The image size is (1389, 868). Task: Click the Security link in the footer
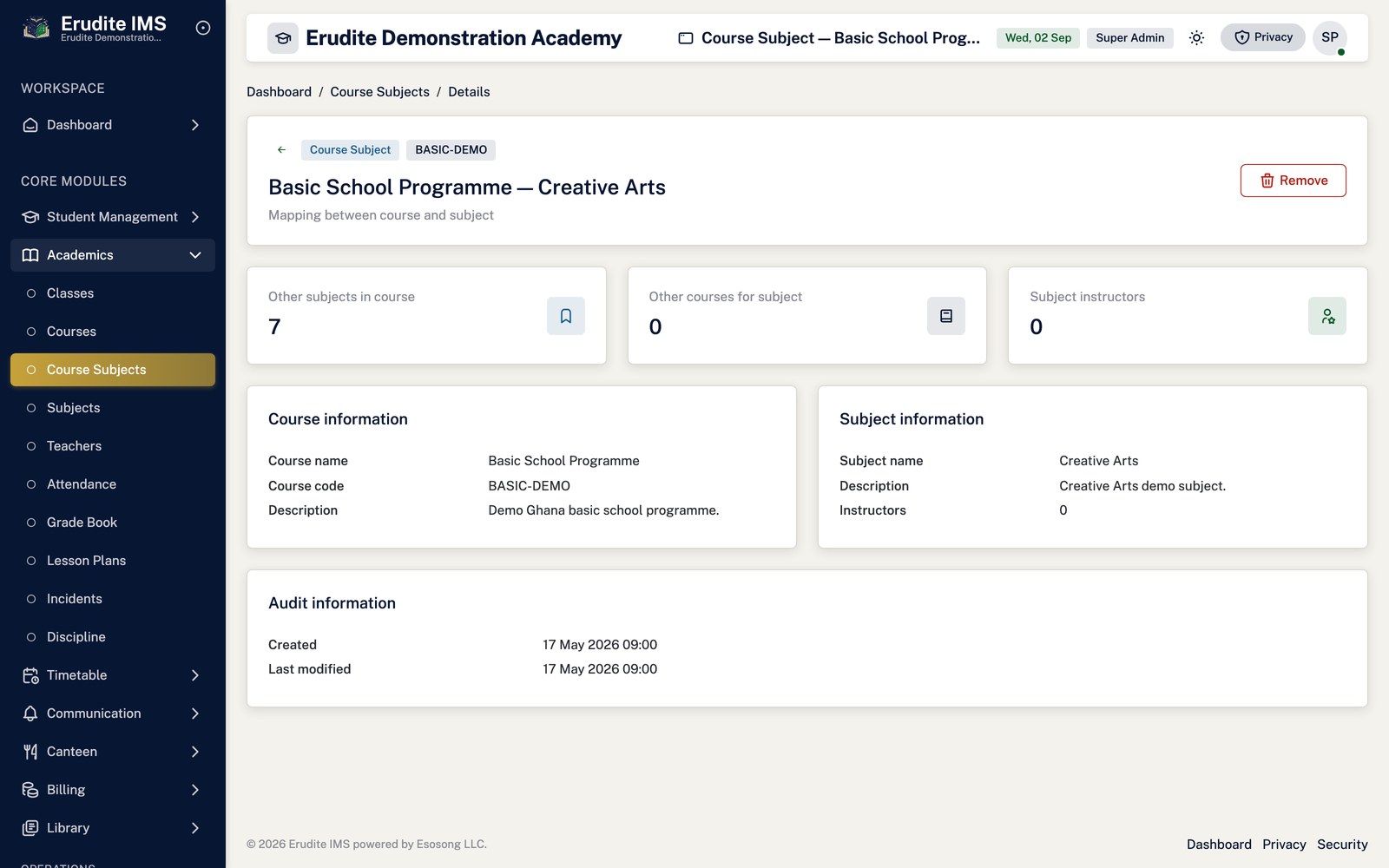click(x=1342, y=845)
